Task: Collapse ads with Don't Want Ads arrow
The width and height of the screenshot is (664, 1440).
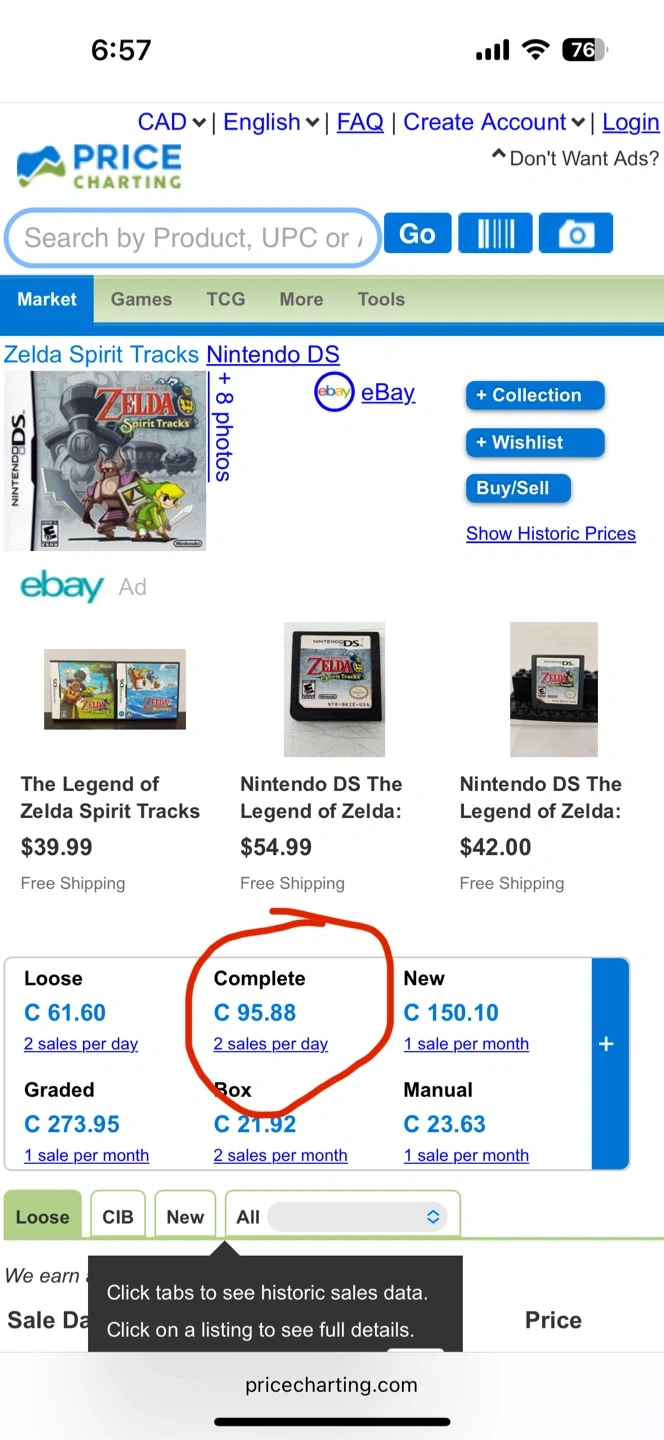Action: pos(498,157)
